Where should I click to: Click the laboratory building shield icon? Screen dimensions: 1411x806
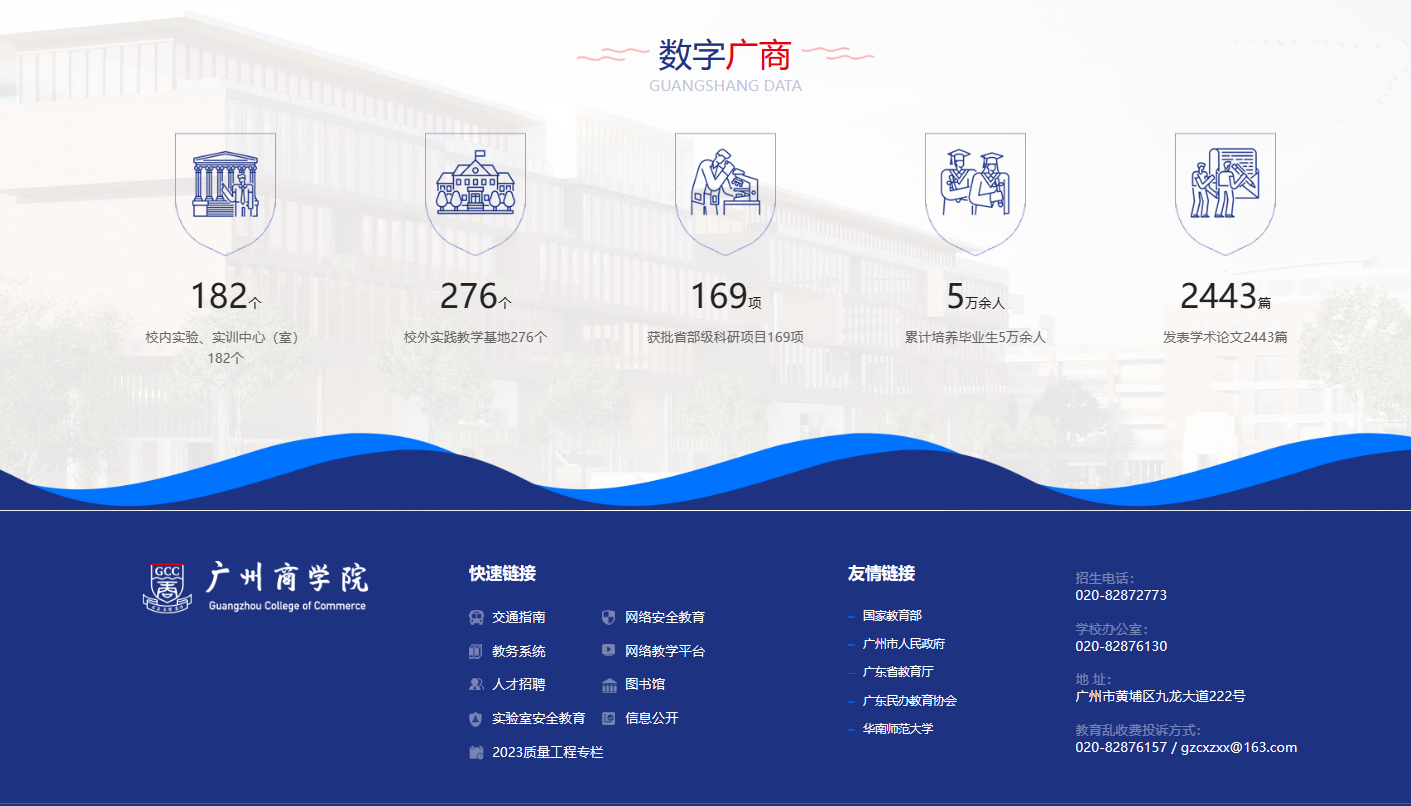tap(225, 188)
